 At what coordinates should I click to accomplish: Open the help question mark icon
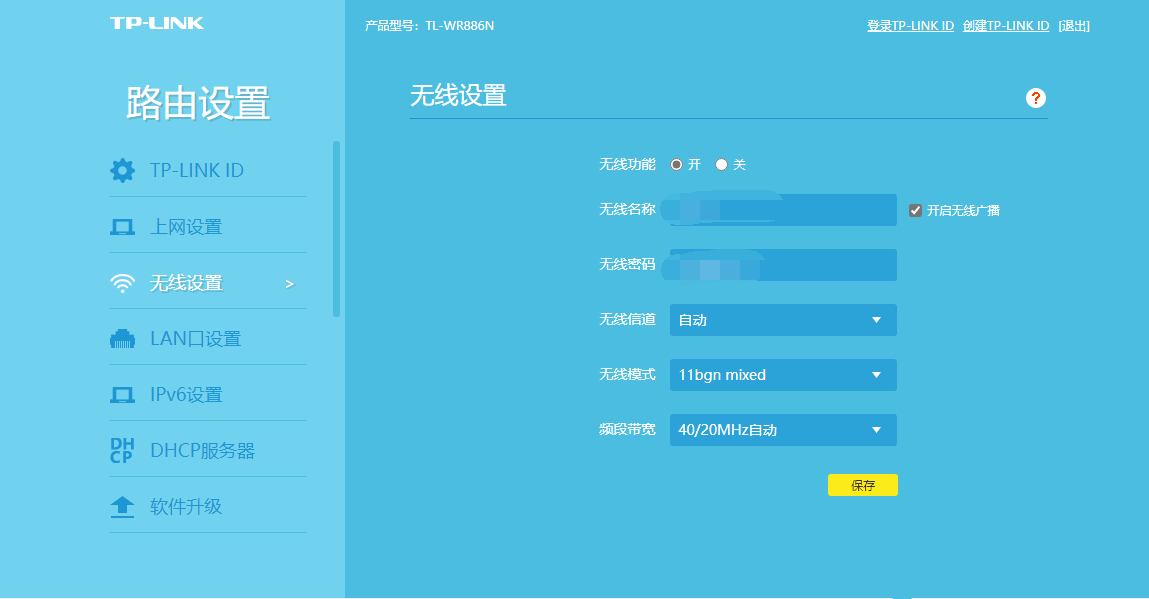click(x=1036, y=98)
